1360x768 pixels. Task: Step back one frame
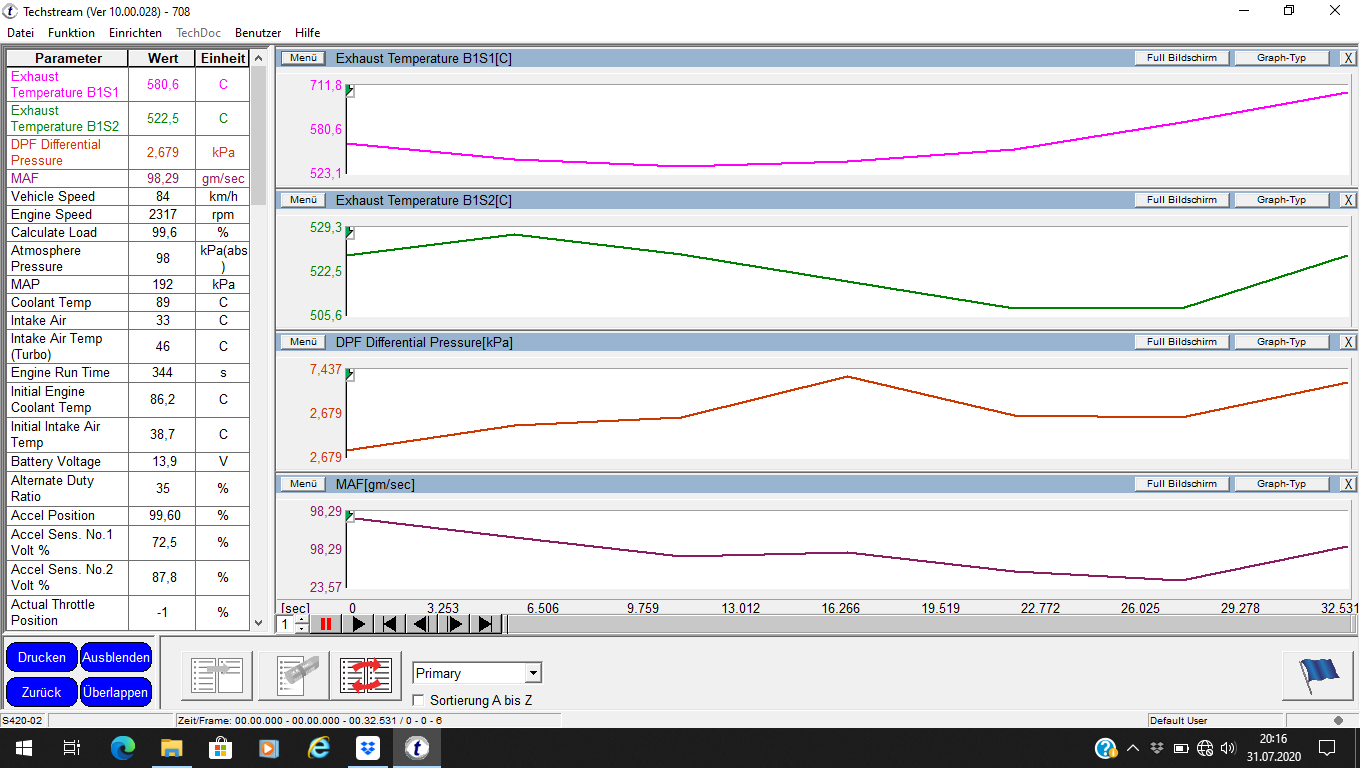coord(422,624)
